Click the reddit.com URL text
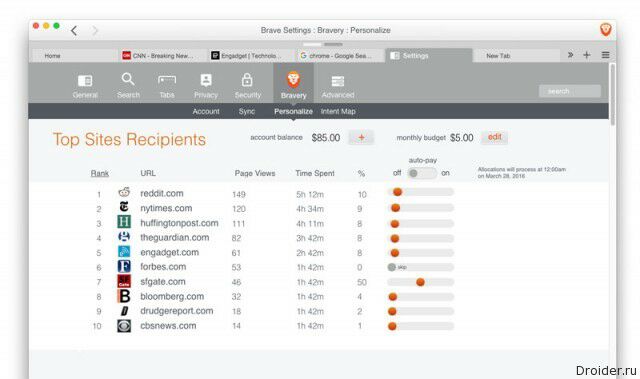Viewport: 640px width, 379px height. (x=162, y=193)
